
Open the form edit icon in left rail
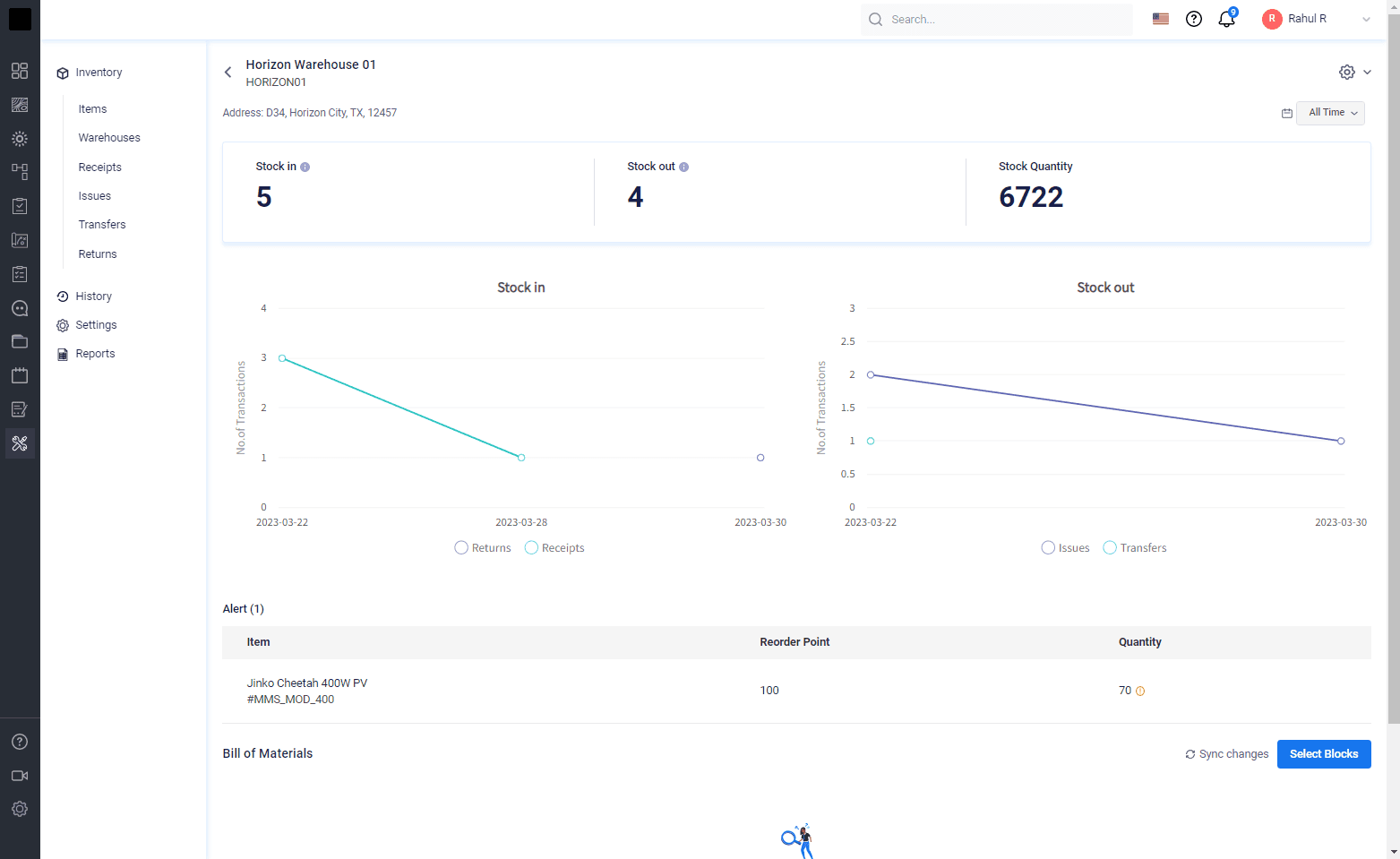(x=20, y=409)
